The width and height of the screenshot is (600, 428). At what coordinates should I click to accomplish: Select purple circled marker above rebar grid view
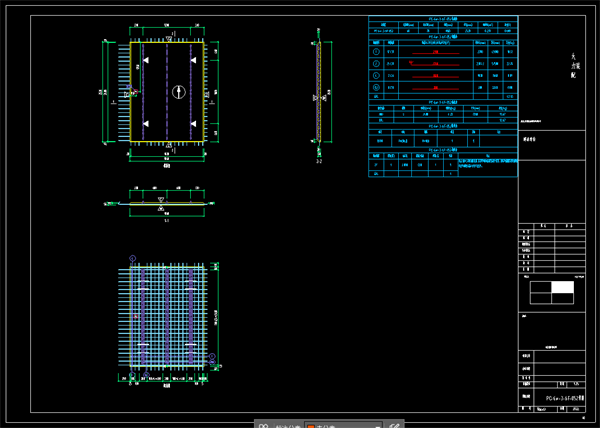click(132, 259)
